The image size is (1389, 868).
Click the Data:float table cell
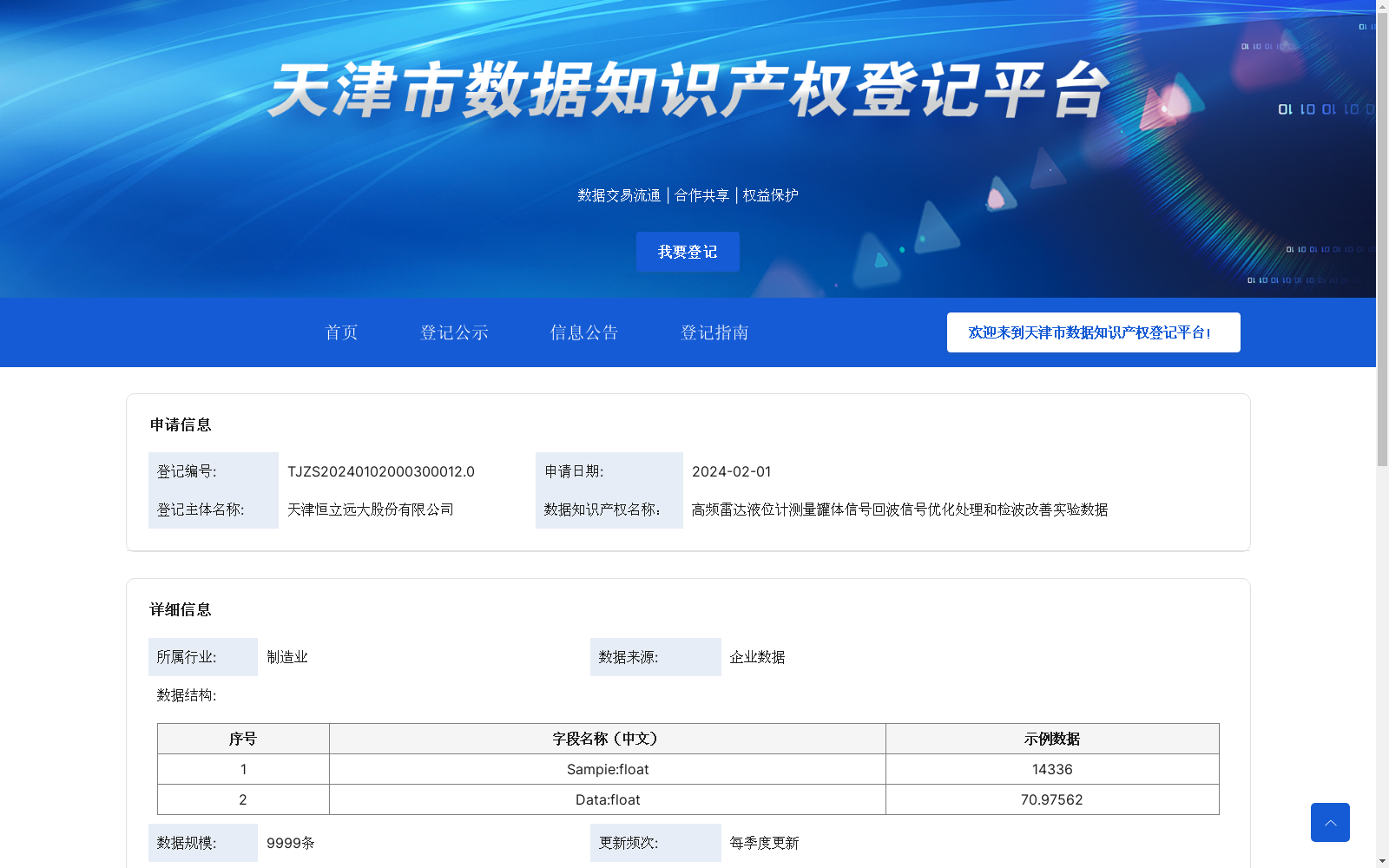coord(608,799)
